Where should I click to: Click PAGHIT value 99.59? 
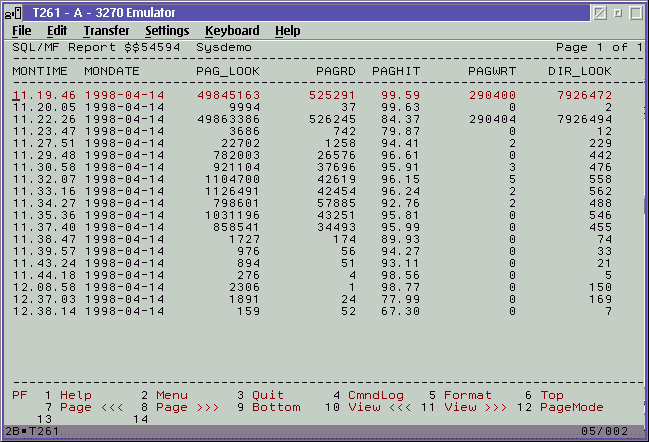coord(400,95)
